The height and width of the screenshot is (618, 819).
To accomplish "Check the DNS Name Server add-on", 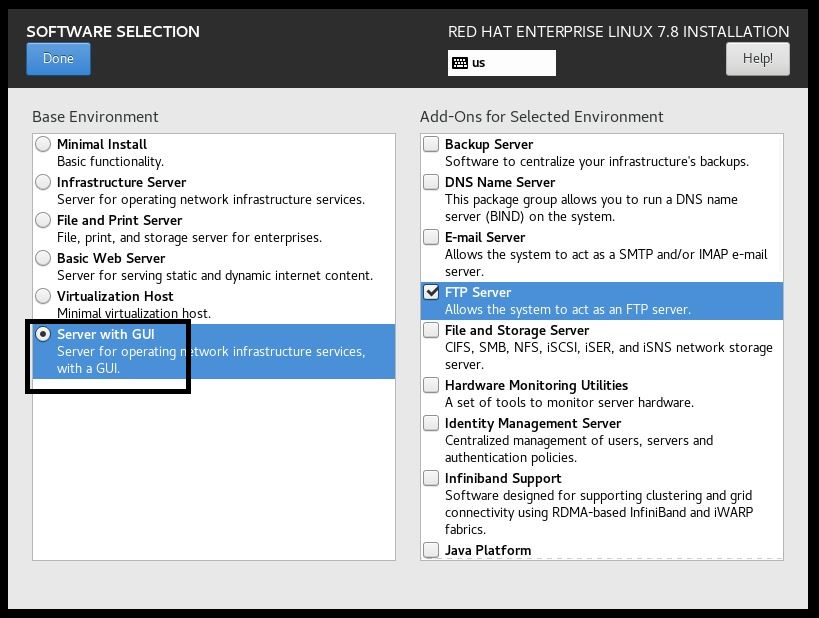I will pos(431,182).
